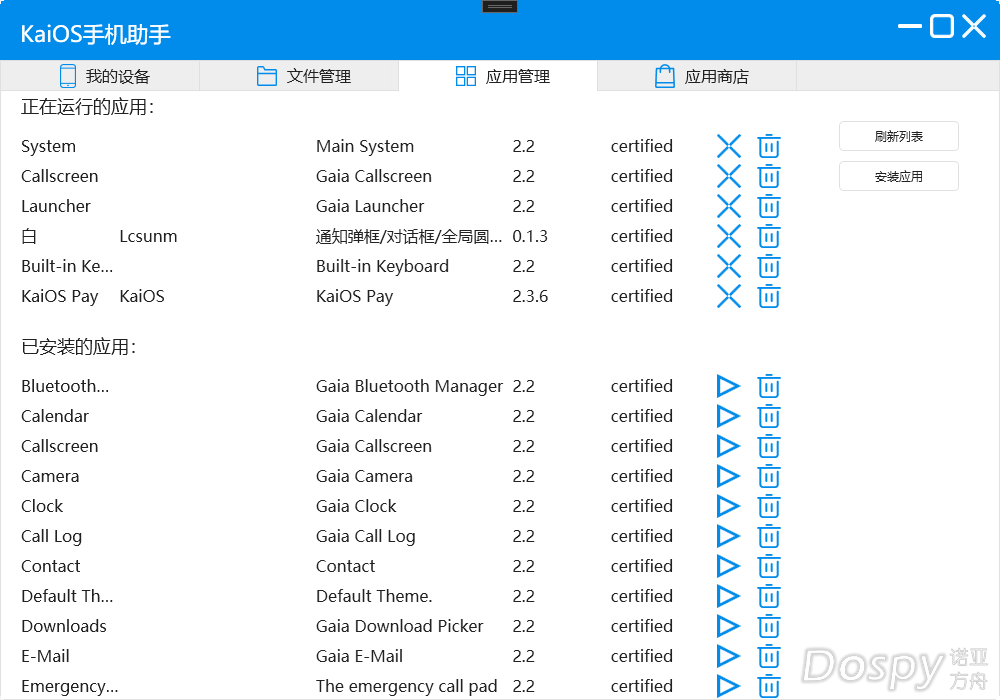
Task: Delete the Gaia Camera app
Action: pyautogui.click(x=769, y=476)
